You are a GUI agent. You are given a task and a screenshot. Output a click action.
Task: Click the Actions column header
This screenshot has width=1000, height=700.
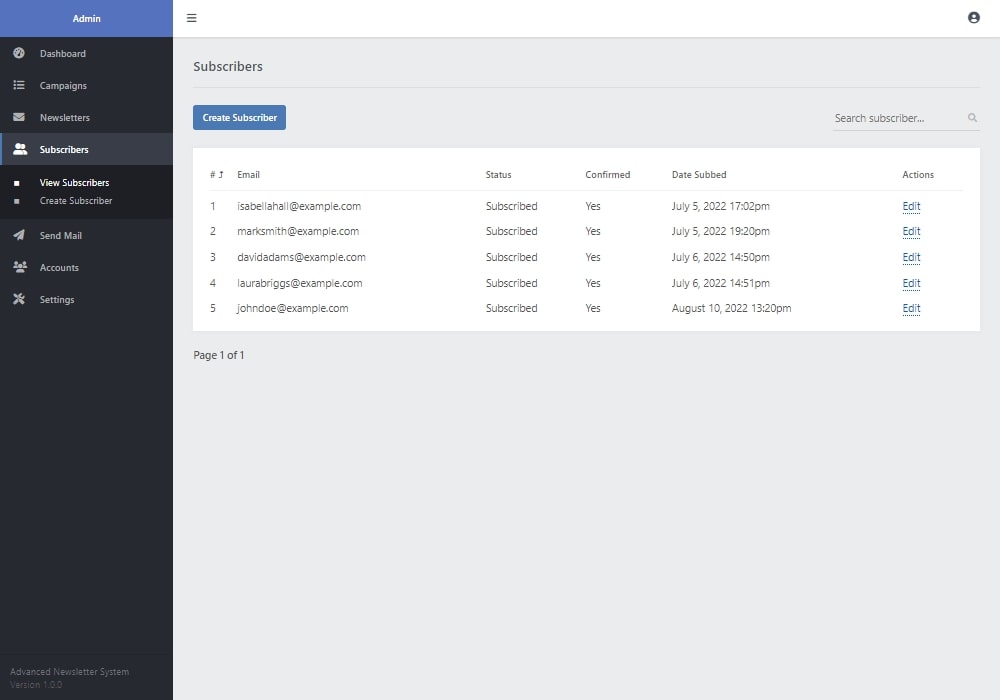click(x=918, y=174)
